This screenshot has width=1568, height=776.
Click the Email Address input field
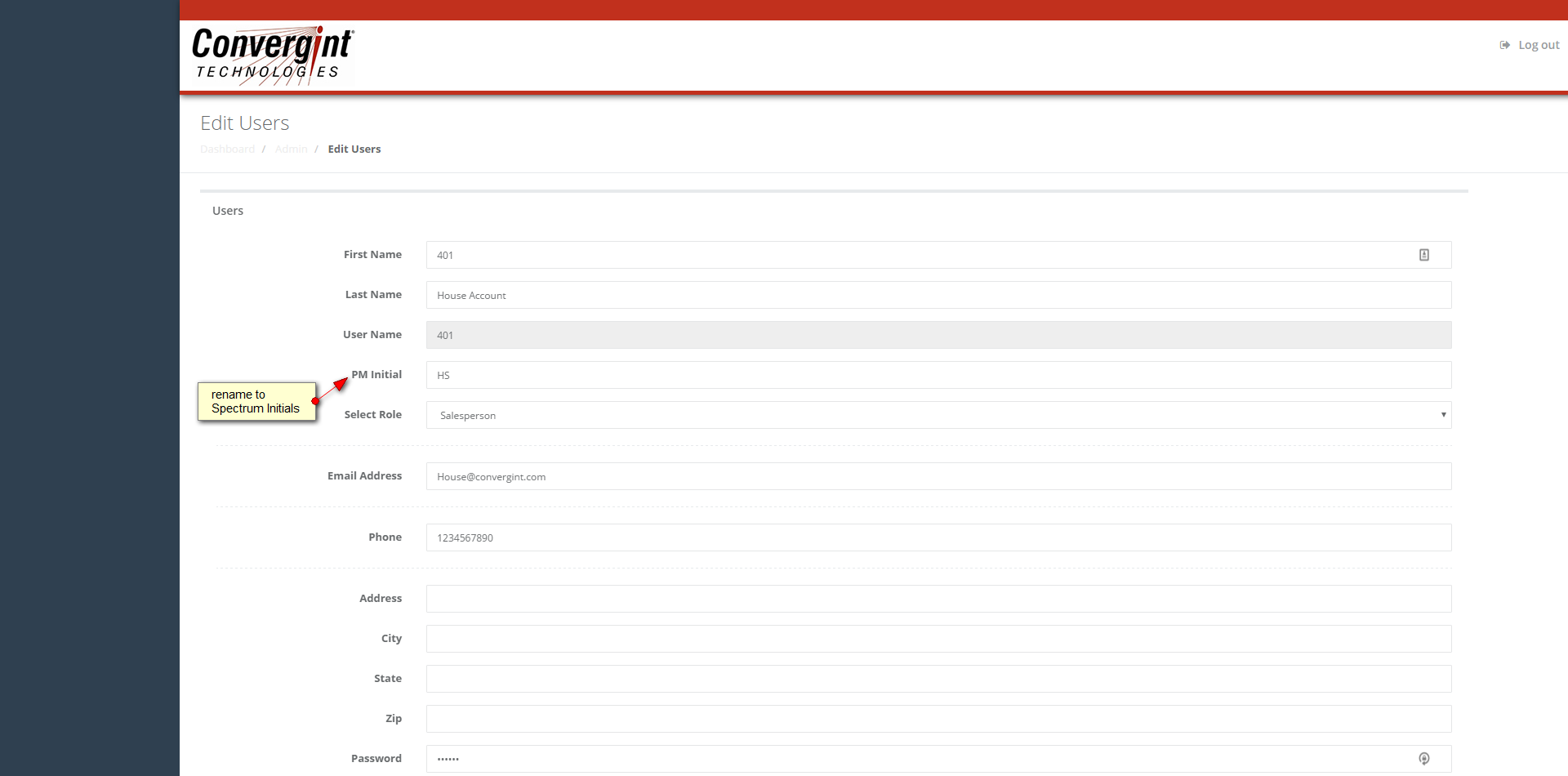click(x=938, y=476)
